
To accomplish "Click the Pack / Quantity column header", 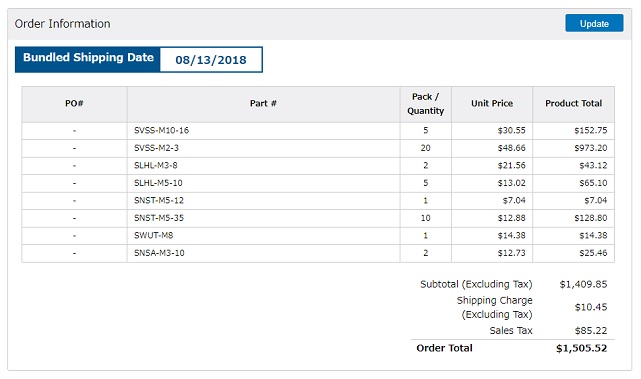I will tap(426, 104).
